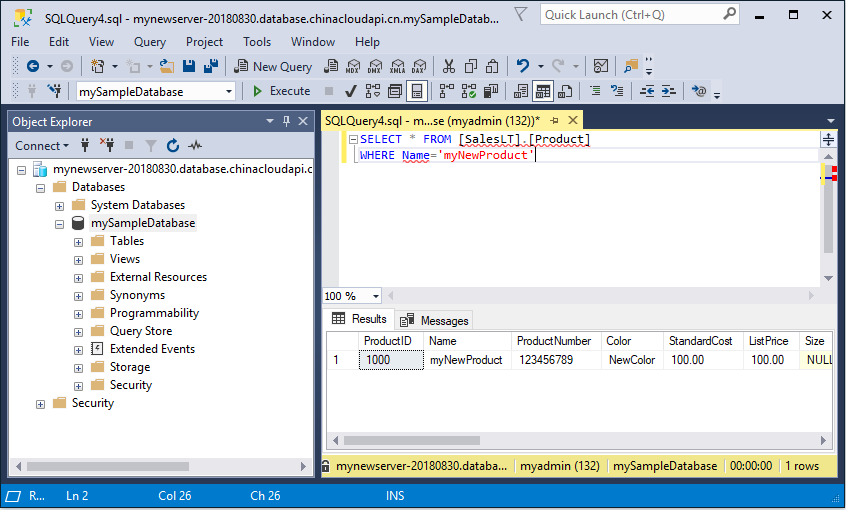Open the 100 % zoom dropdown

(x=375, y=296)
